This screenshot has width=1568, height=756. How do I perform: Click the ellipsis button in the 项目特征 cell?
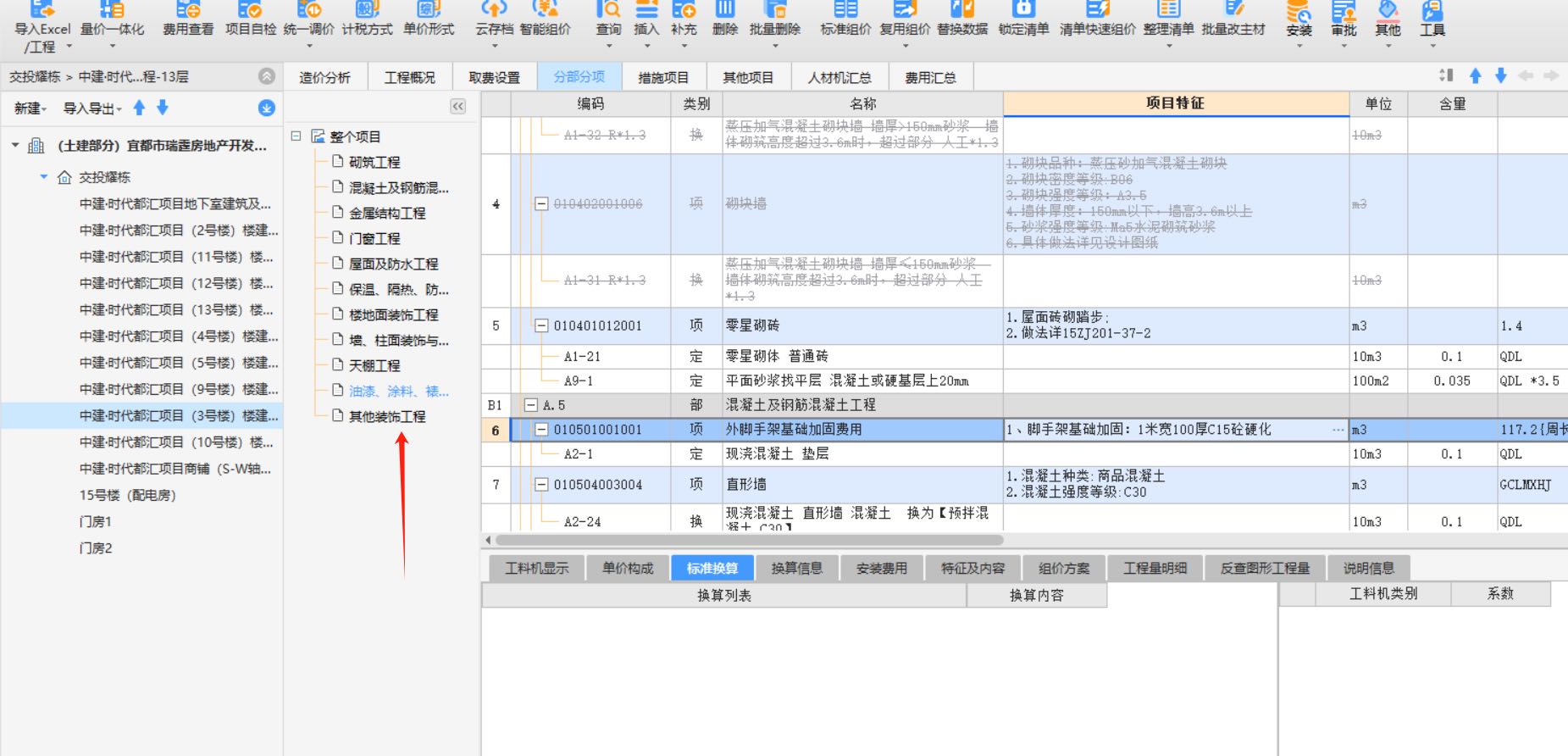1338,430
